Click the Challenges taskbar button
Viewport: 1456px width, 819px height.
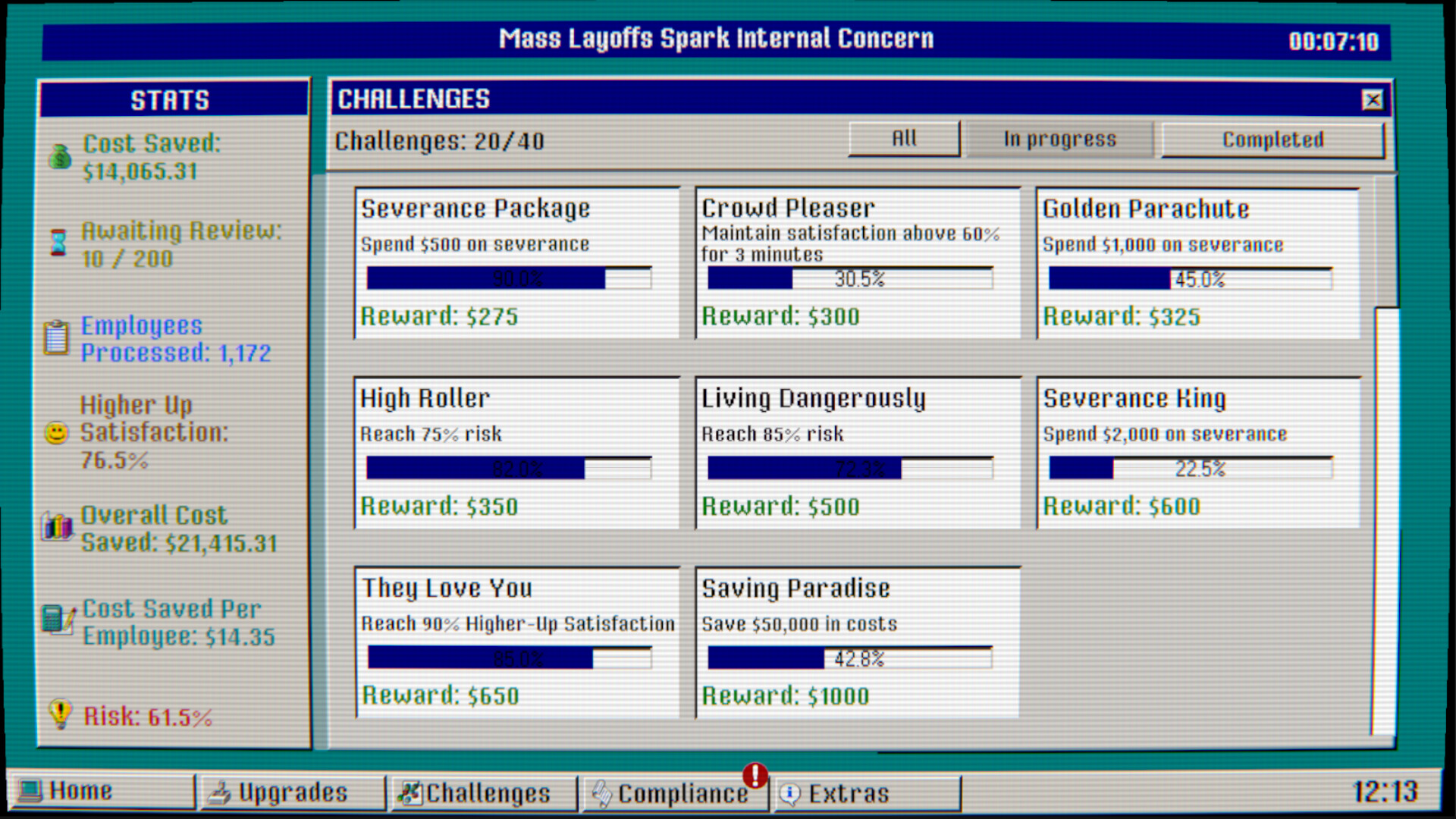tap(483, 794)
